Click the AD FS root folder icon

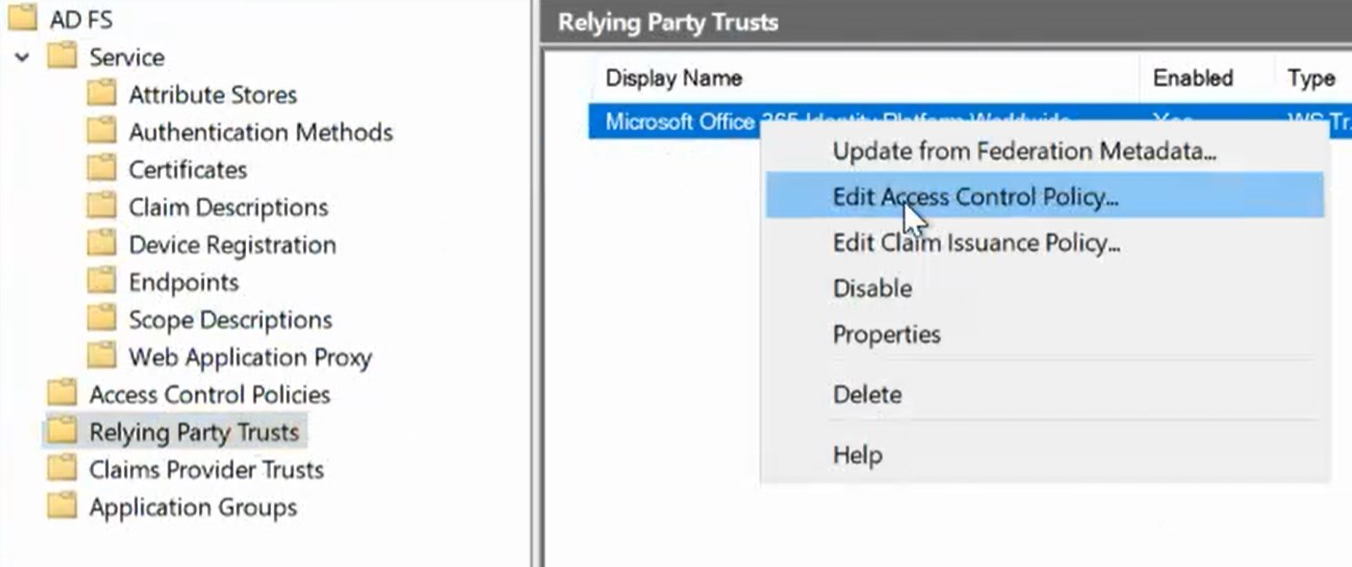pos(22,19)
